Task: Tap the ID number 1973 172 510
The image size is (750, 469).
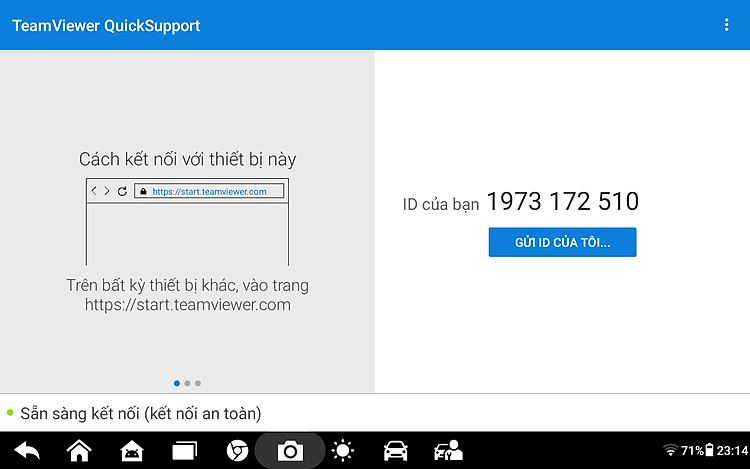Action: pos(562,201)
